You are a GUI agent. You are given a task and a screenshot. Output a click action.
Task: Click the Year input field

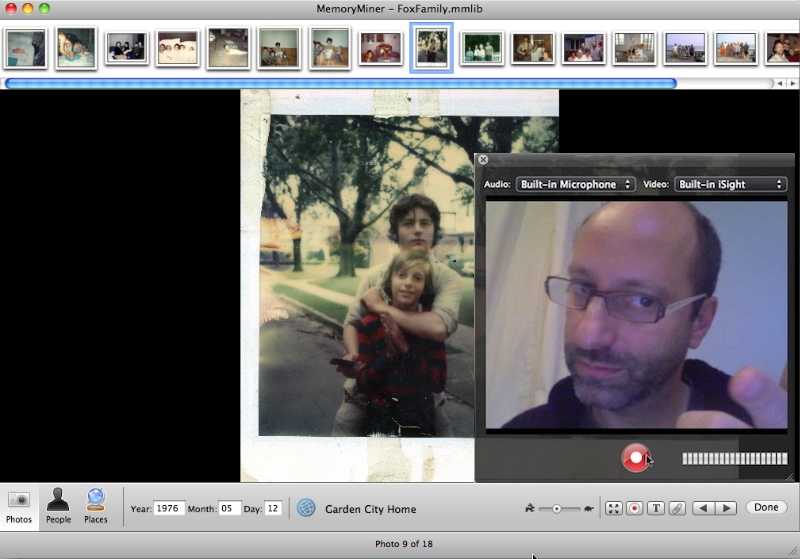[169, 509]
